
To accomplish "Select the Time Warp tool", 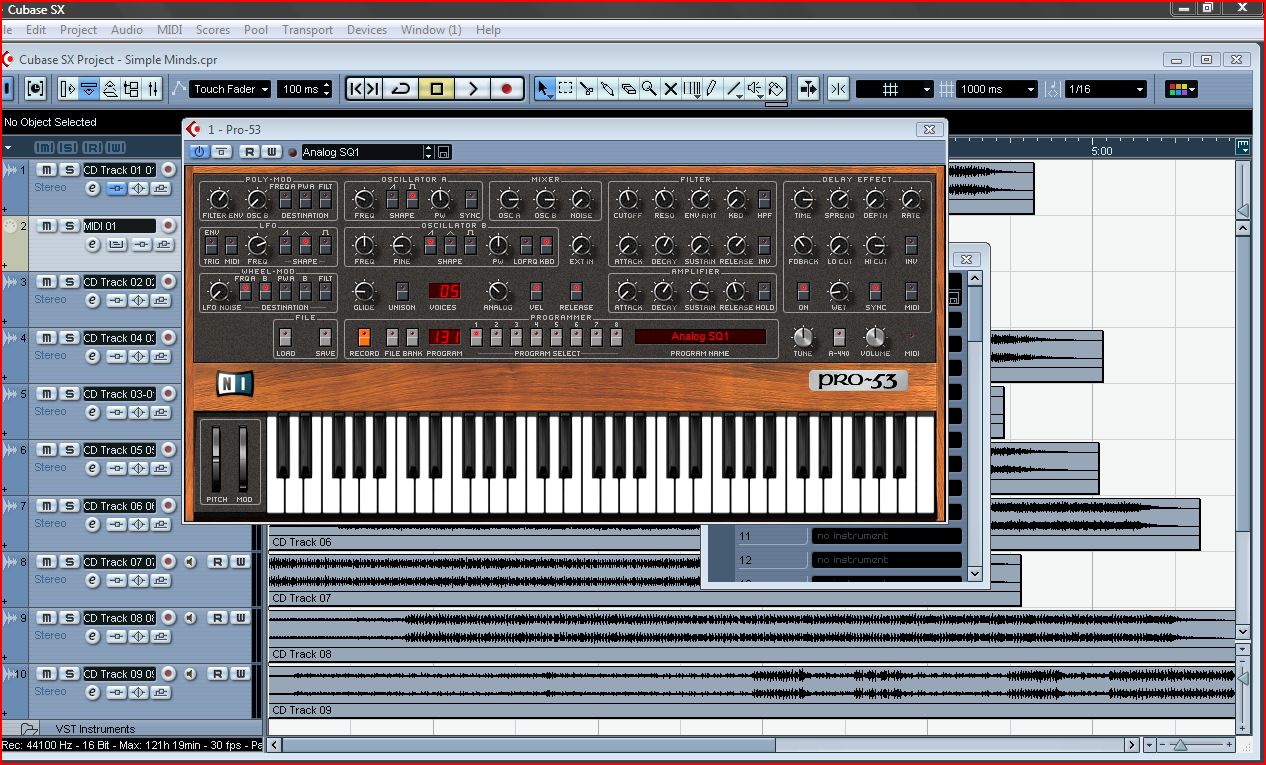I will coord(691,89).
